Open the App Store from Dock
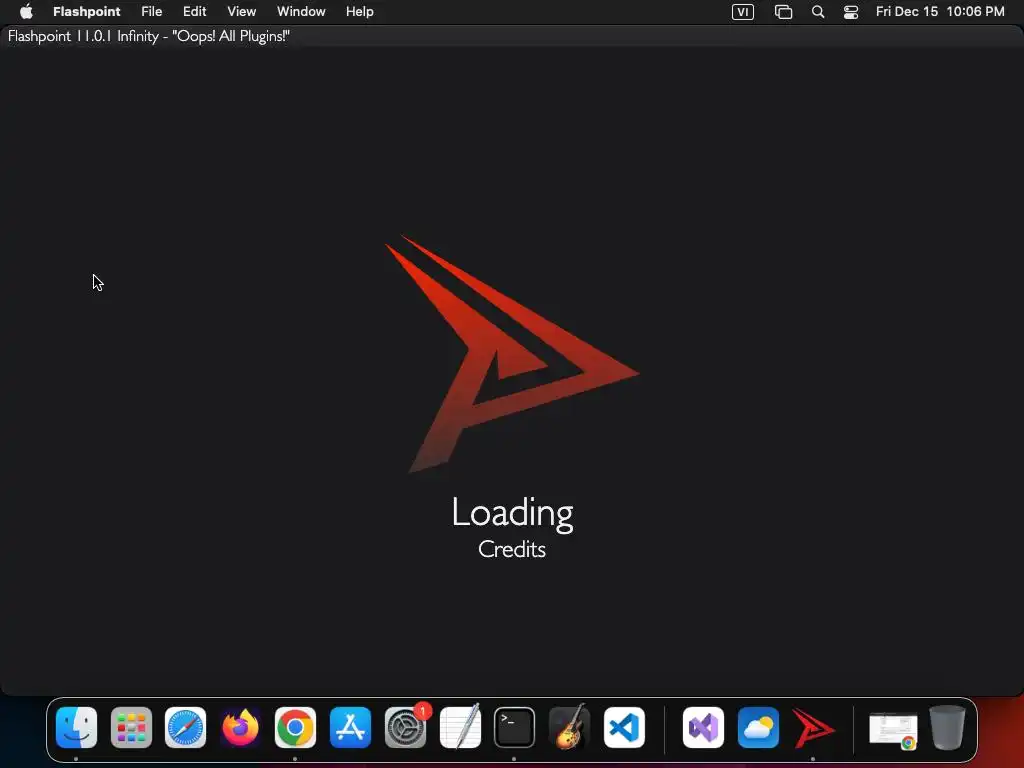 tap(350, 728)
